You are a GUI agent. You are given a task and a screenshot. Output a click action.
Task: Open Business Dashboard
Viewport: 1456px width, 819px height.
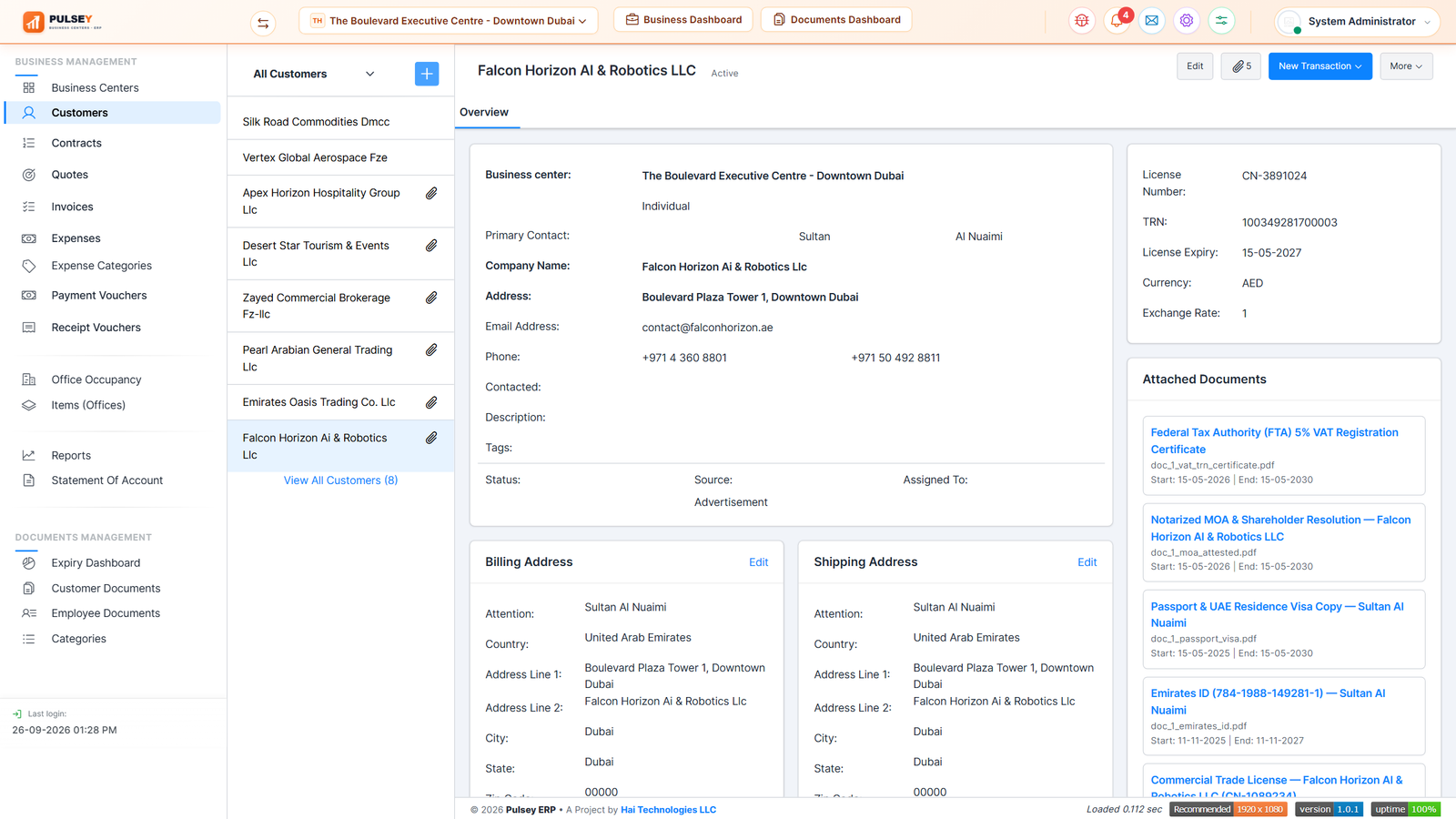pos(683,20)
